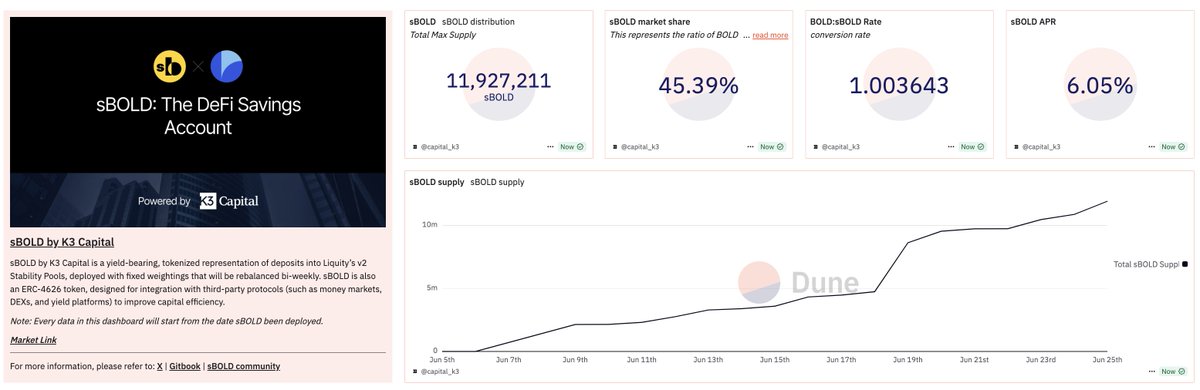
Task: Open the sBOLD community link
Action: point(244,367)
